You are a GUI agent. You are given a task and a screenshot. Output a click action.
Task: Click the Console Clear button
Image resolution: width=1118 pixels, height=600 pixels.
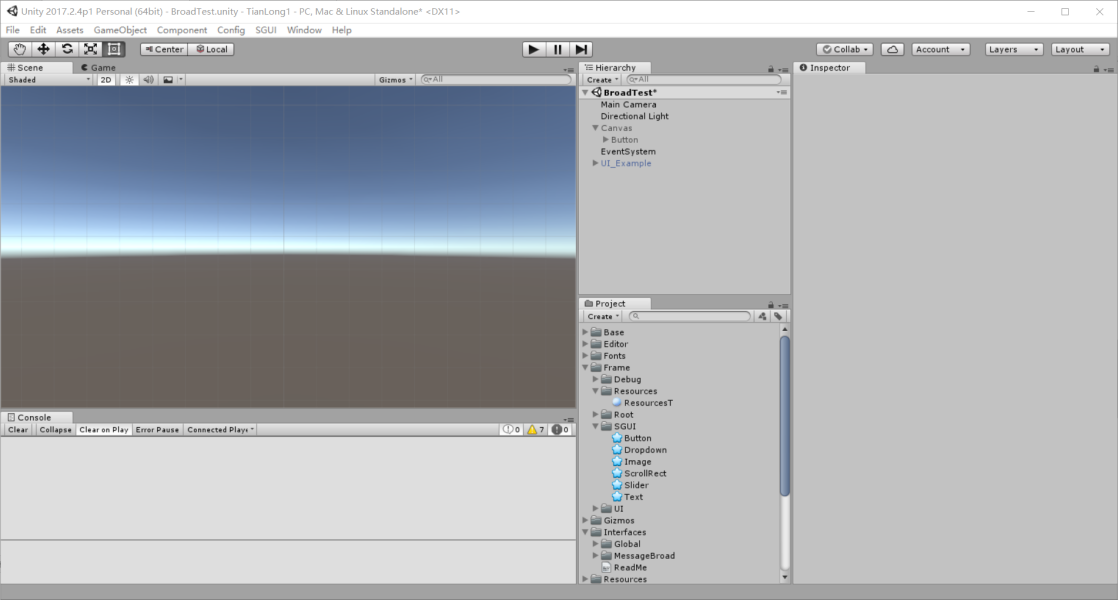[18, 430]
